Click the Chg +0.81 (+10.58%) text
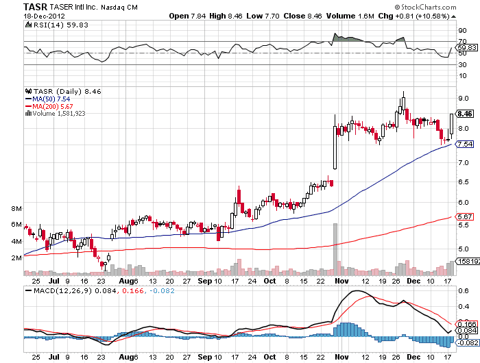 [x=414, y=16]
